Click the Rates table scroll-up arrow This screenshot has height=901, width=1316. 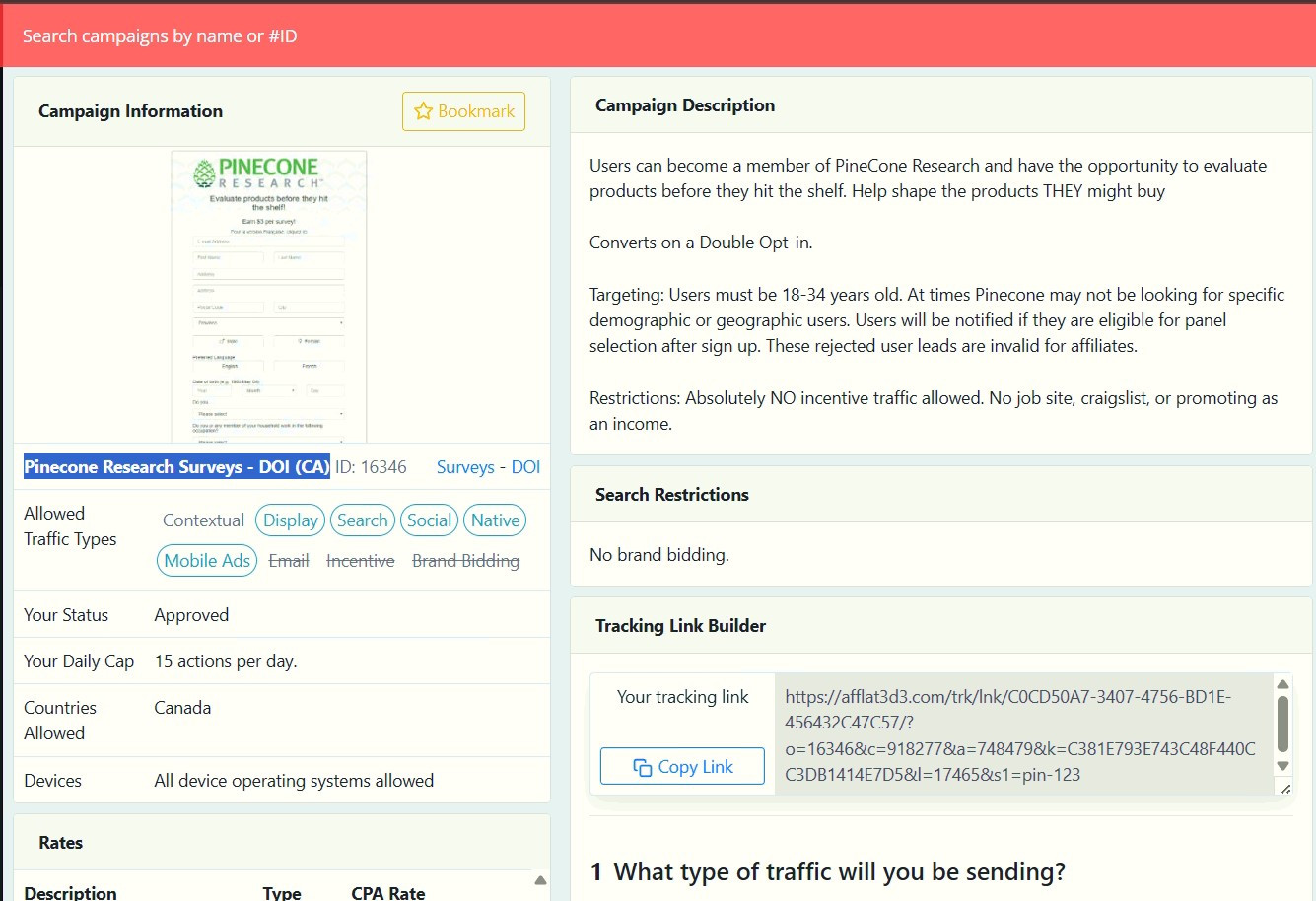540,880
